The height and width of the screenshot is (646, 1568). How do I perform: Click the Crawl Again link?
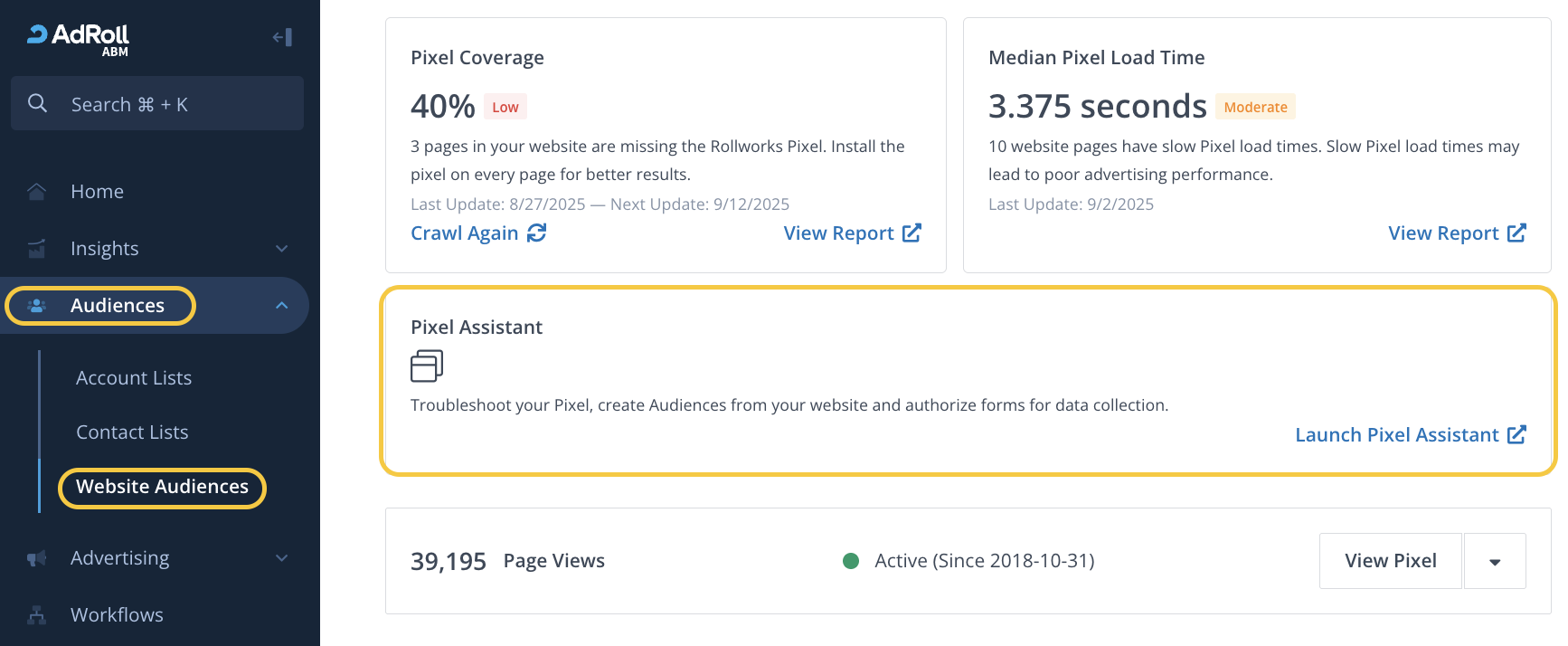pyautogui.click(x=465, y=233)
